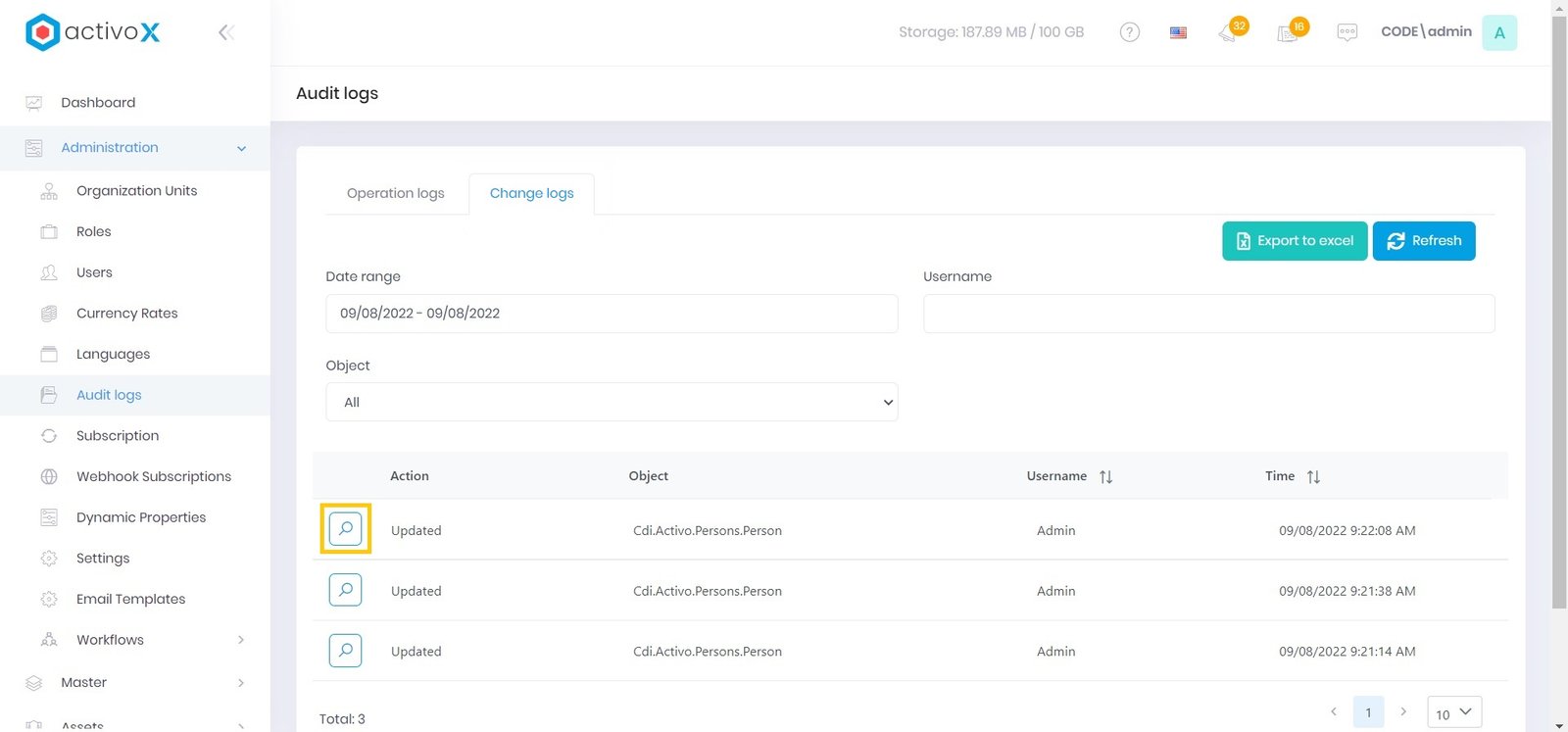This screenshot has width=1568, height=732.
Task: Sort table by Time column
Action: [x=1313, y=476]
